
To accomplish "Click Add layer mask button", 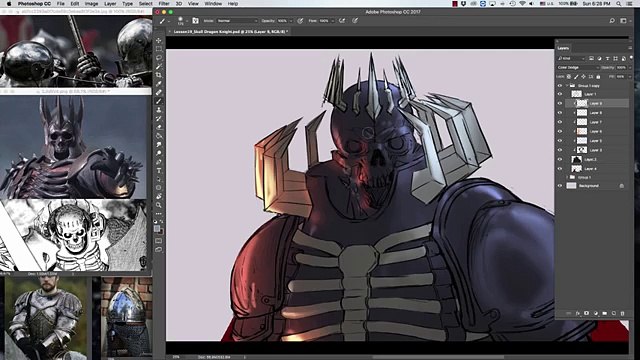I will click(587, 313).
